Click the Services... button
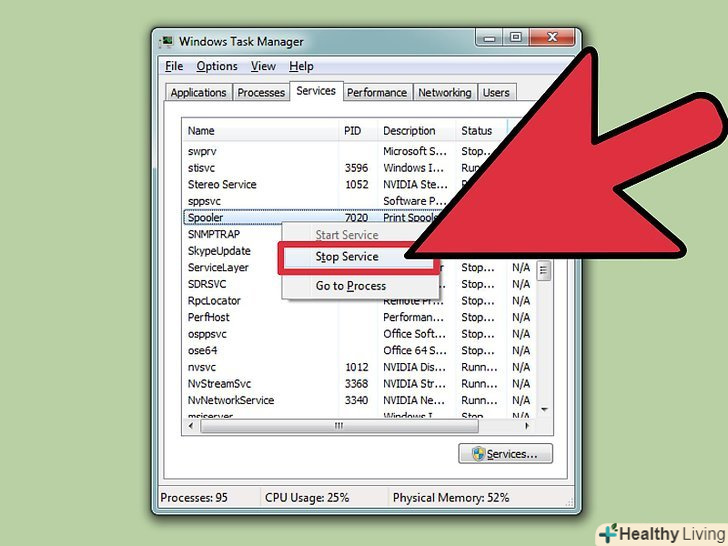Image resolution: width=728 pixels, height=546 pixels. 505,454
